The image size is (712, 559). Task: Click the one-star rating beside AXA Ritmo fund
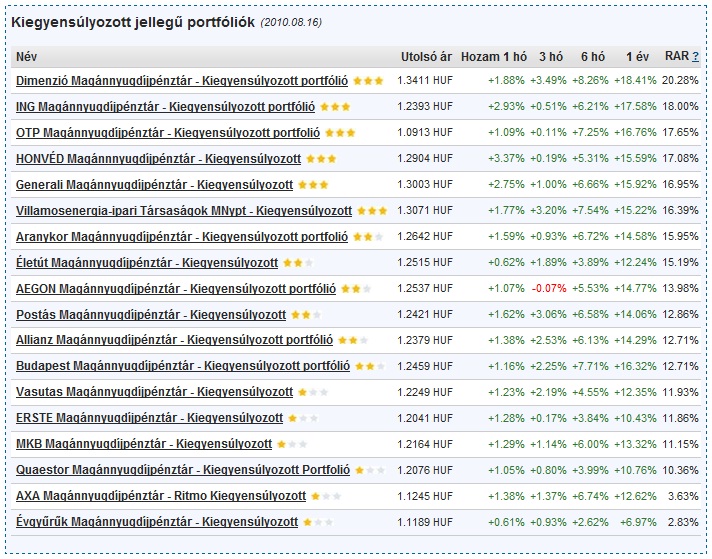[326, 496]
